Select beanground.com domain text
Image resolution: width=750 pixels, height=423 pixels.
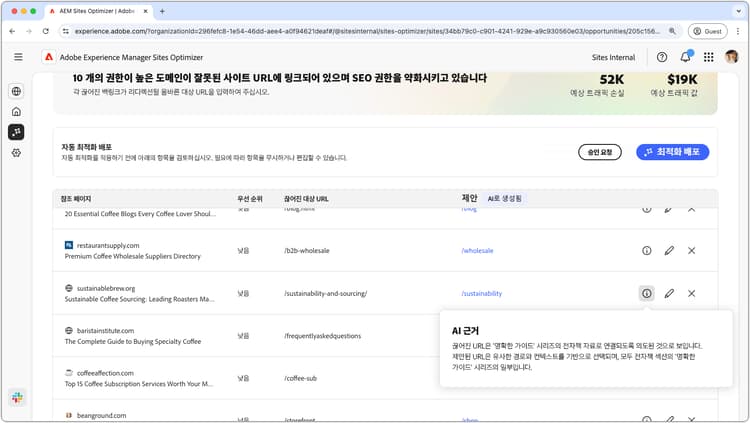[101, 416]
